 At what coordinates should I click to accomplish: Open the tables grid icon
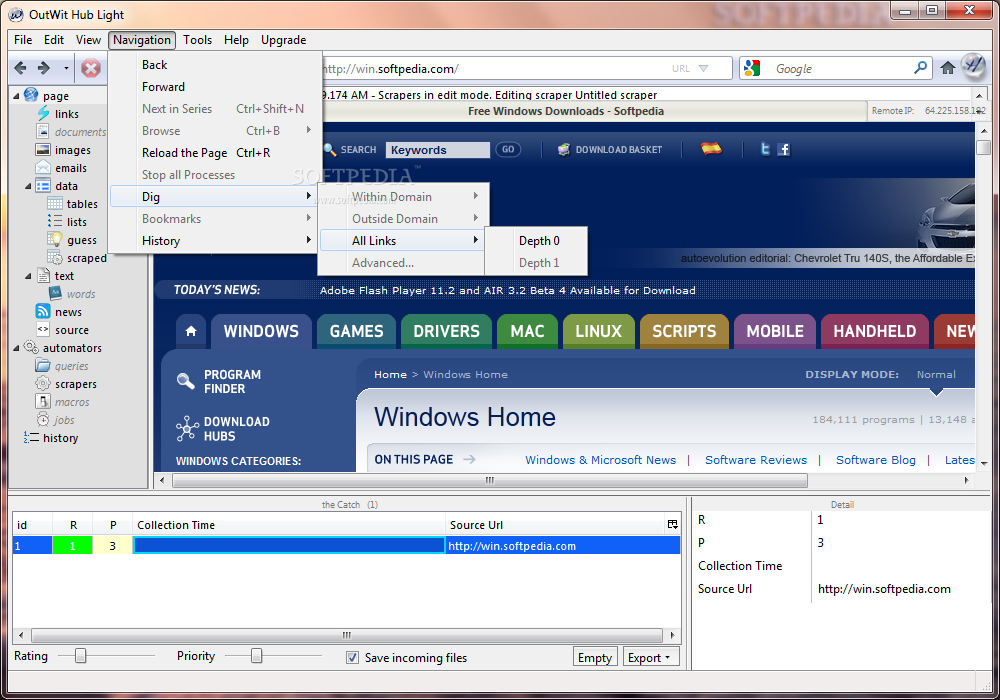tap(55, 204)
